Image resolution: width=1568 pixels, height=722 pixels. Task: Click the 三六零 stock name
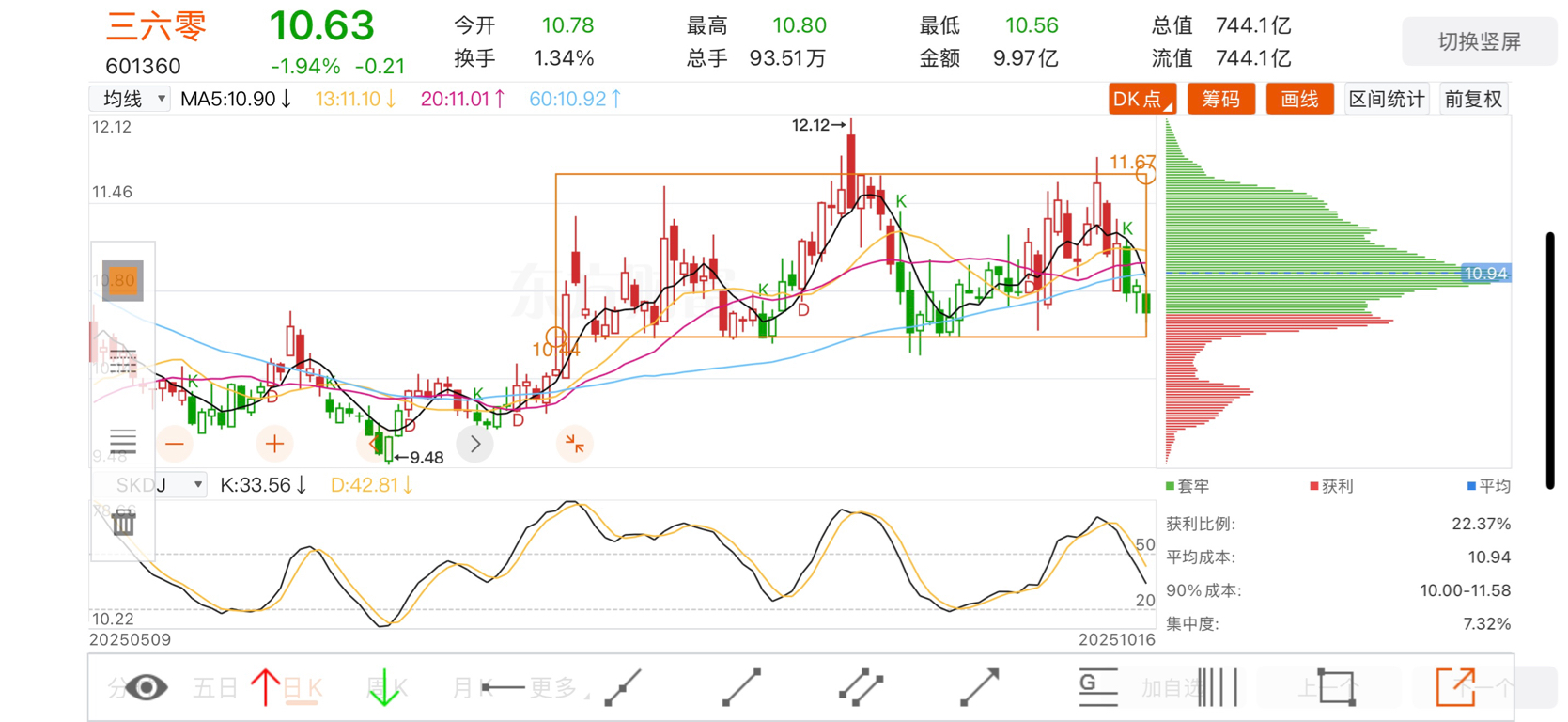click(x=156, y=26)
